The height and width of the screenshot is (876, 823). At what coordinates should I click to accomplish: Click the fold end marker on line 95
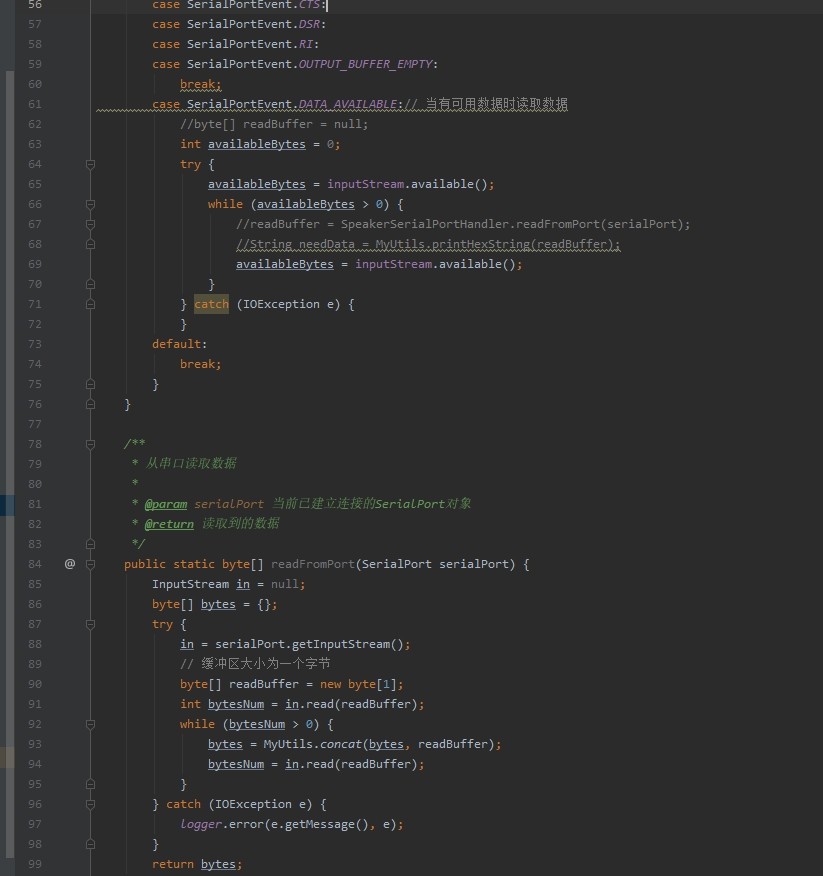pos(91,784)
